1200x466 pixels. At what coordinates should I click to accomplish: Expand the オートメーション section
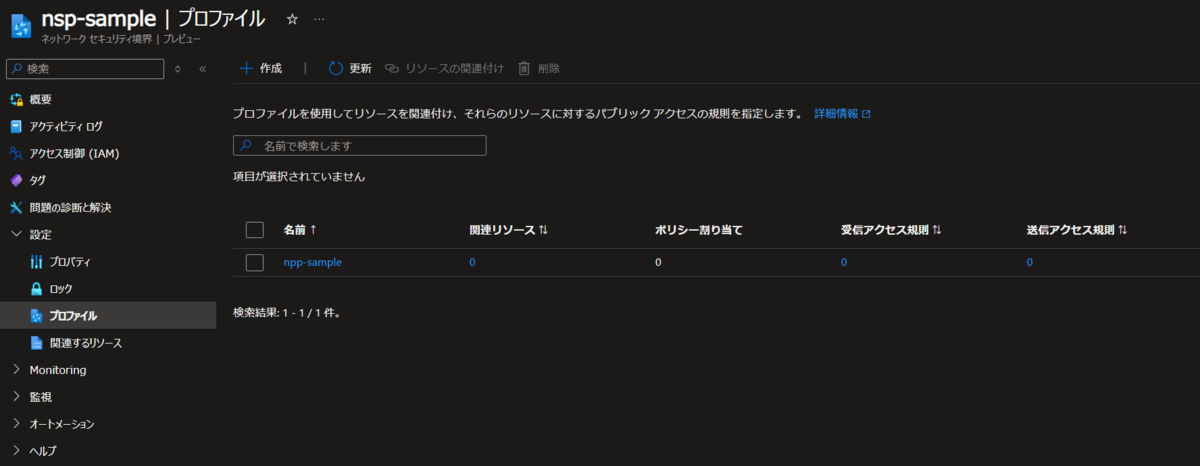pyautogui.click(x=16, y=424)
